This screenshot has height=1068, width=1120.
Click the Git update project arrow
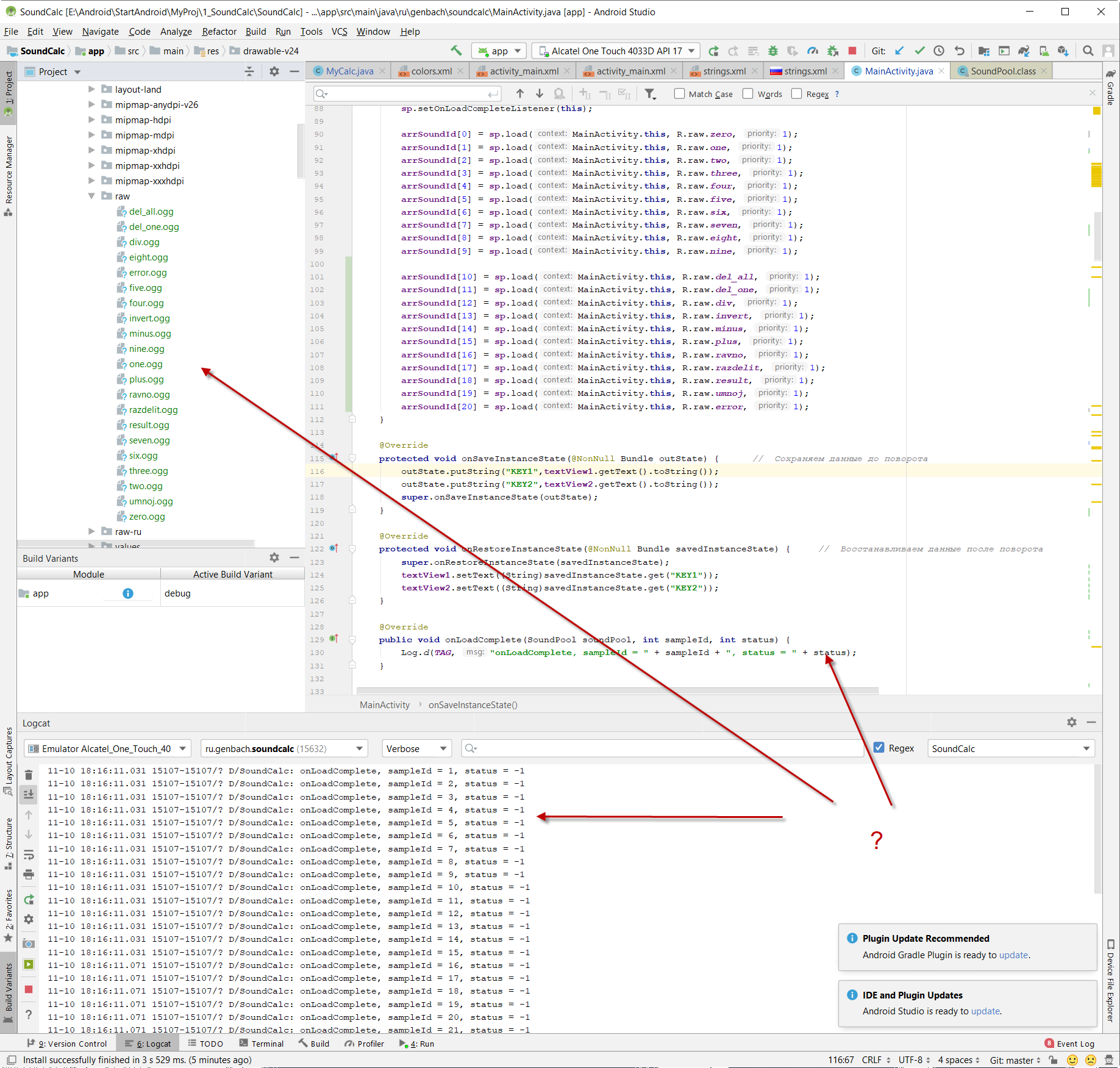click(900, 51)
